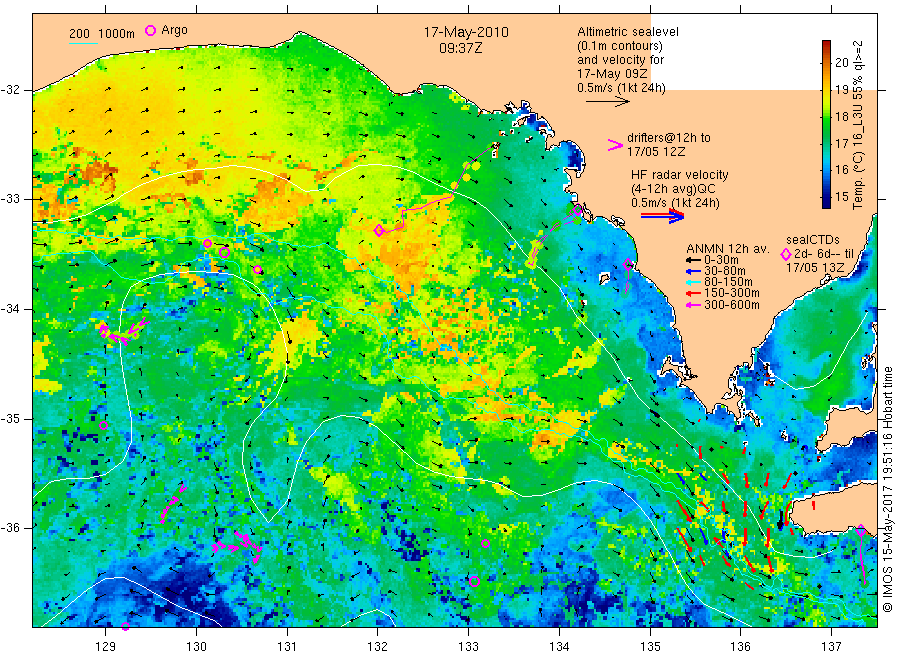Click large Argo circle near 36.5°S 133°E

tap(474, 581)
